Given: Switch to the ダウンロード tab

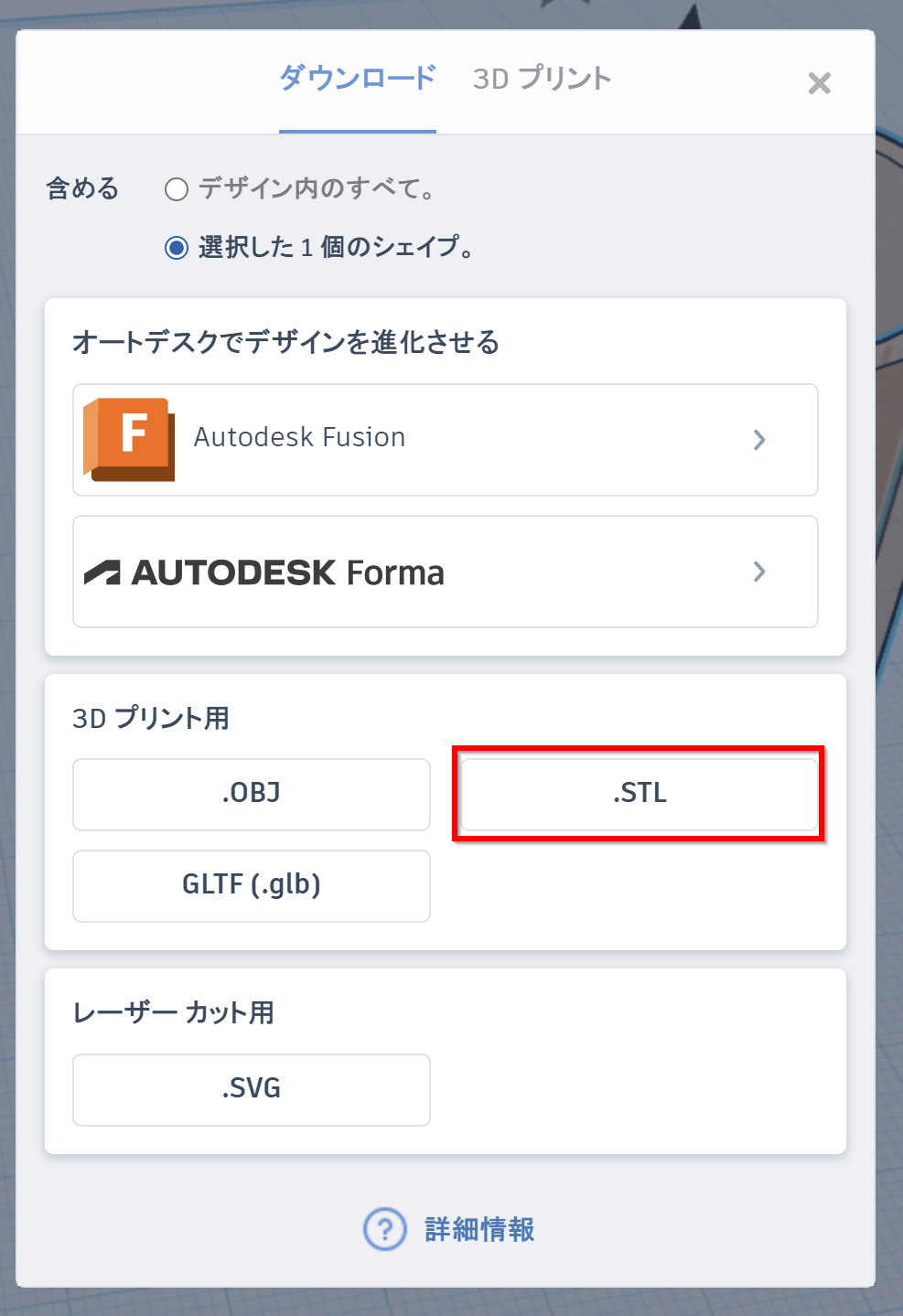Looking at the screenshot, I should coord(358,80).
